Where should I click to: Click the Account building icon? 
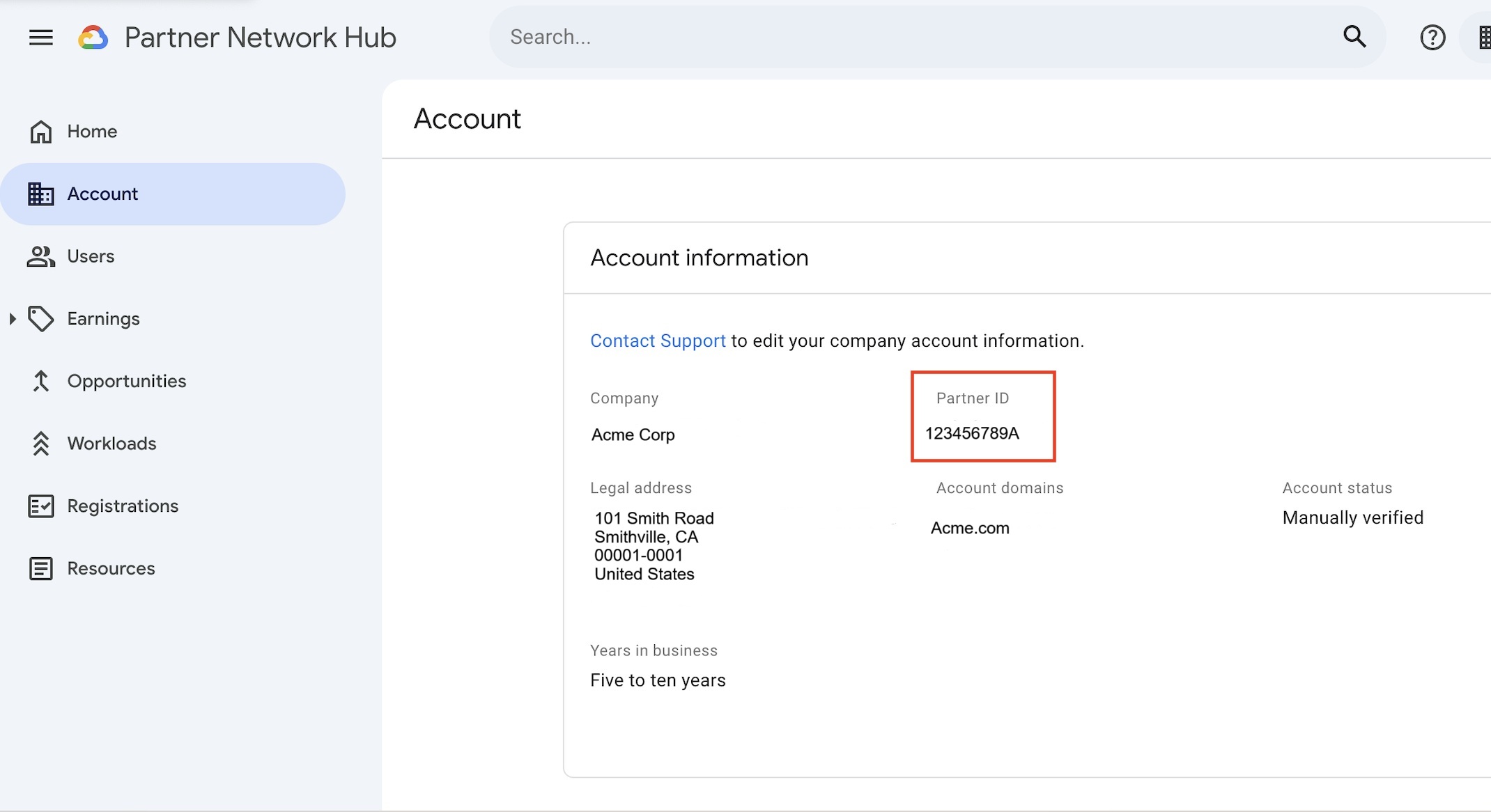(x=41, y=194)
